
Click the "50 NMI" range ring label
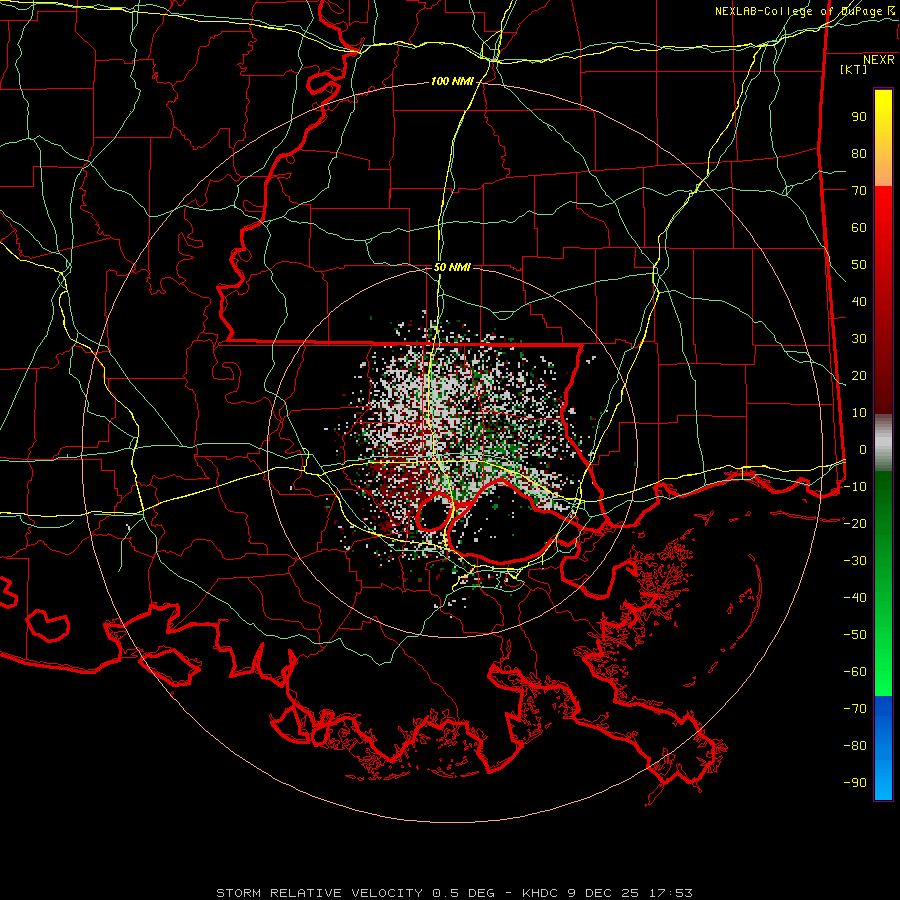click(452, 267)
